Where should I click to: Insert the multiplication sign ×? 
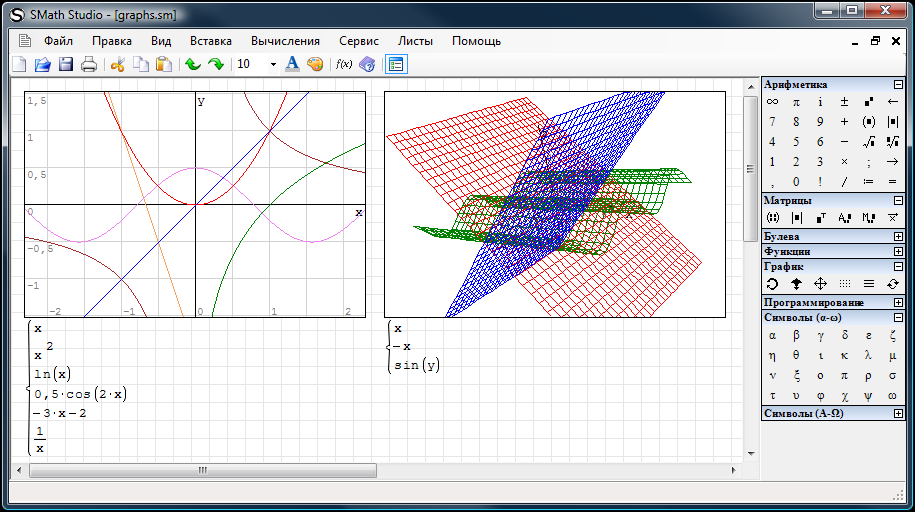pos(844,162)
